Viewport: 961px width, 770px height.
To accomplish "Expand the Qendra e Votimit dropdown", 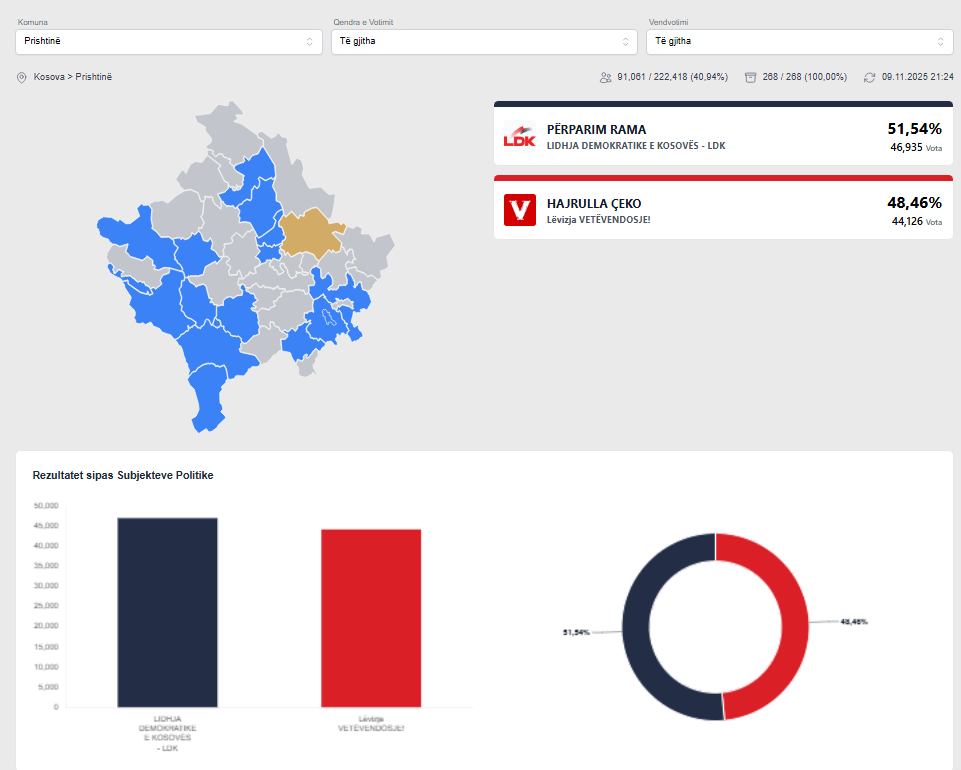I will 484,42.
